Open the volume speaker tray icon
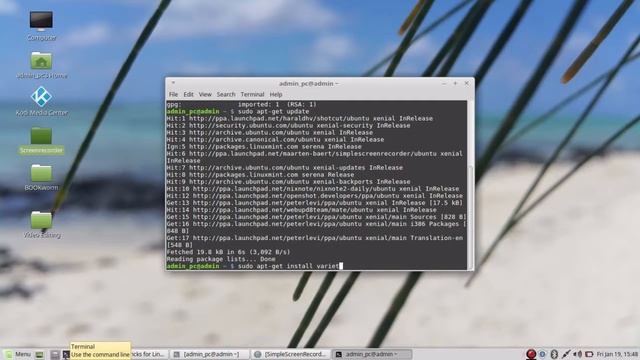The height and width of the screenshot is (360, 640). (578, 354)
